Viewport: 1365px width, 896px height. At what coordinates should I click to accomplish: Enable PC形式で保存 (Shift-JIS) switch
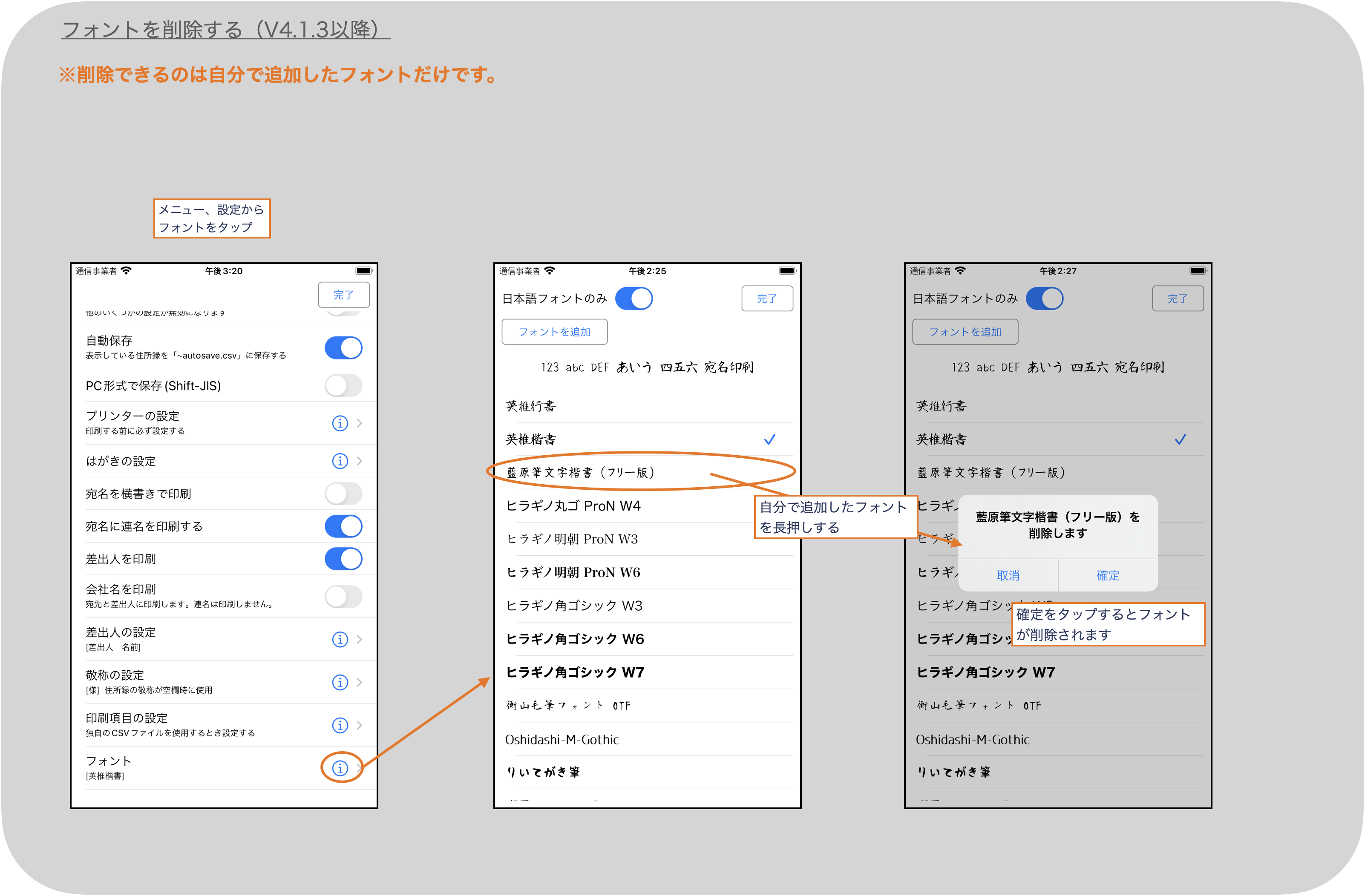pos(343,386)
